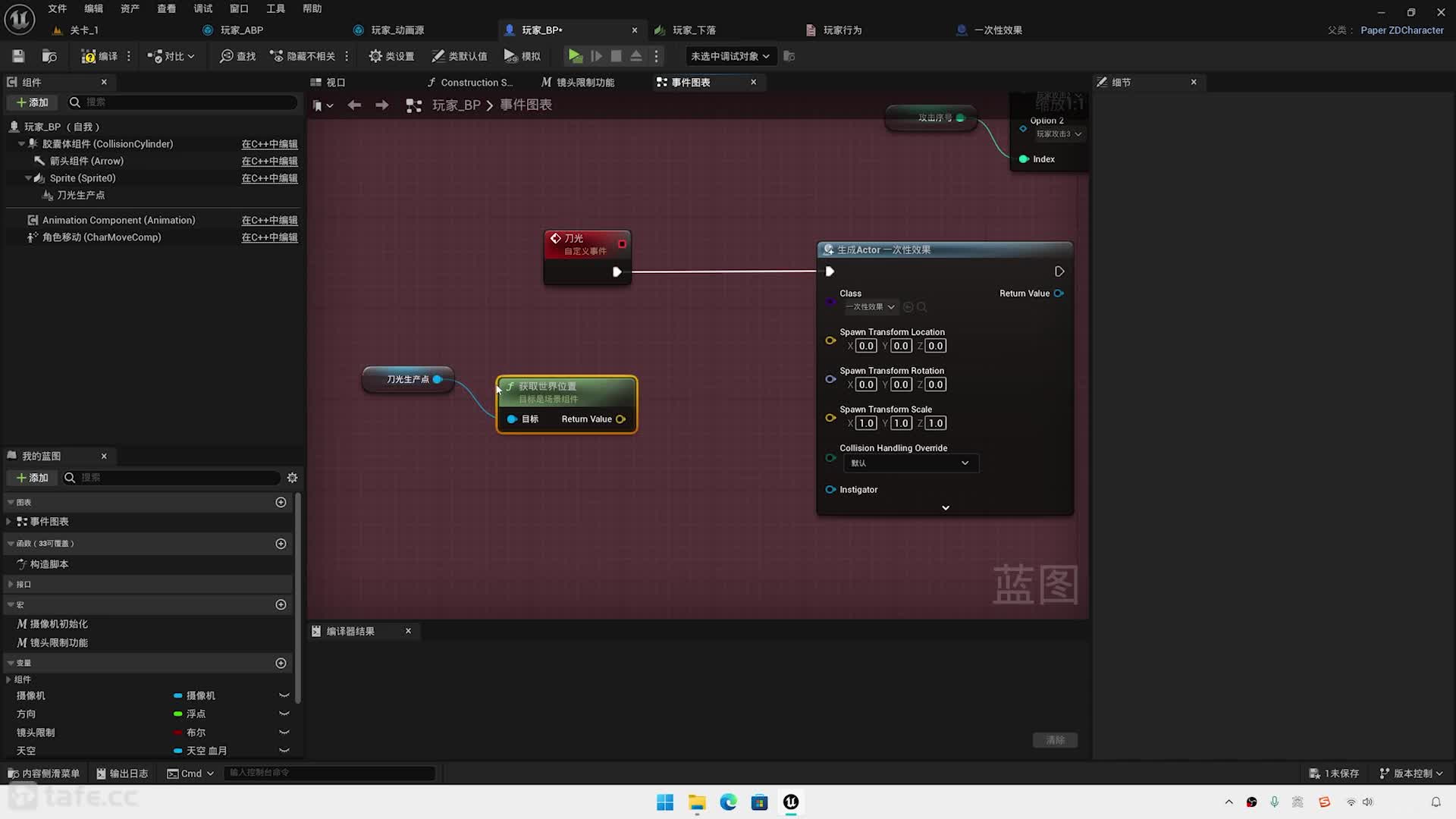Collapse the 胶囊体组件 tree node
This screenshot has width=1456, height=819.
[21, 144]
